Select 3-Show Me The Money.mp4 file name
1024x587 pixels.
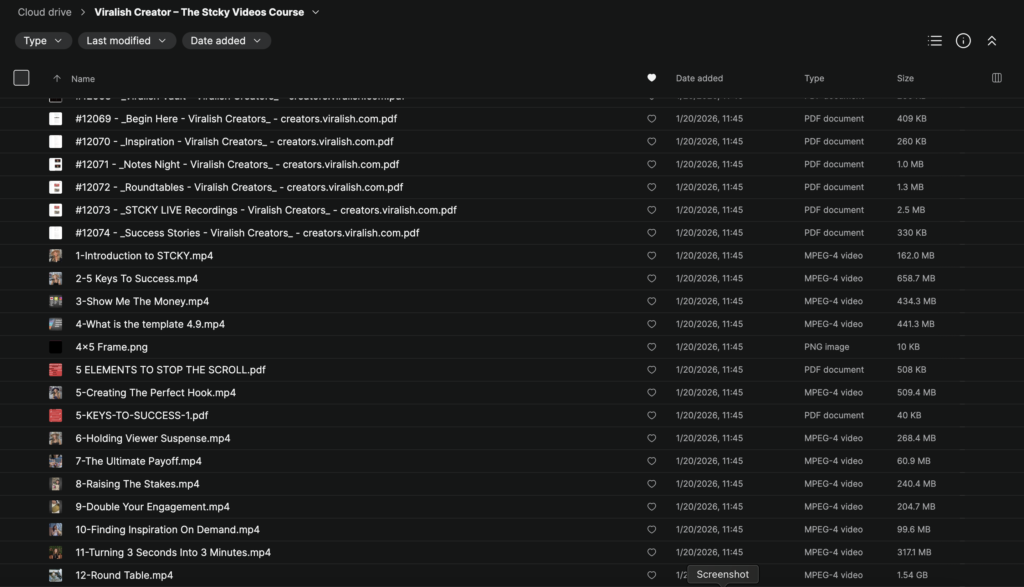pyautogui.click(x=142, y=302)
